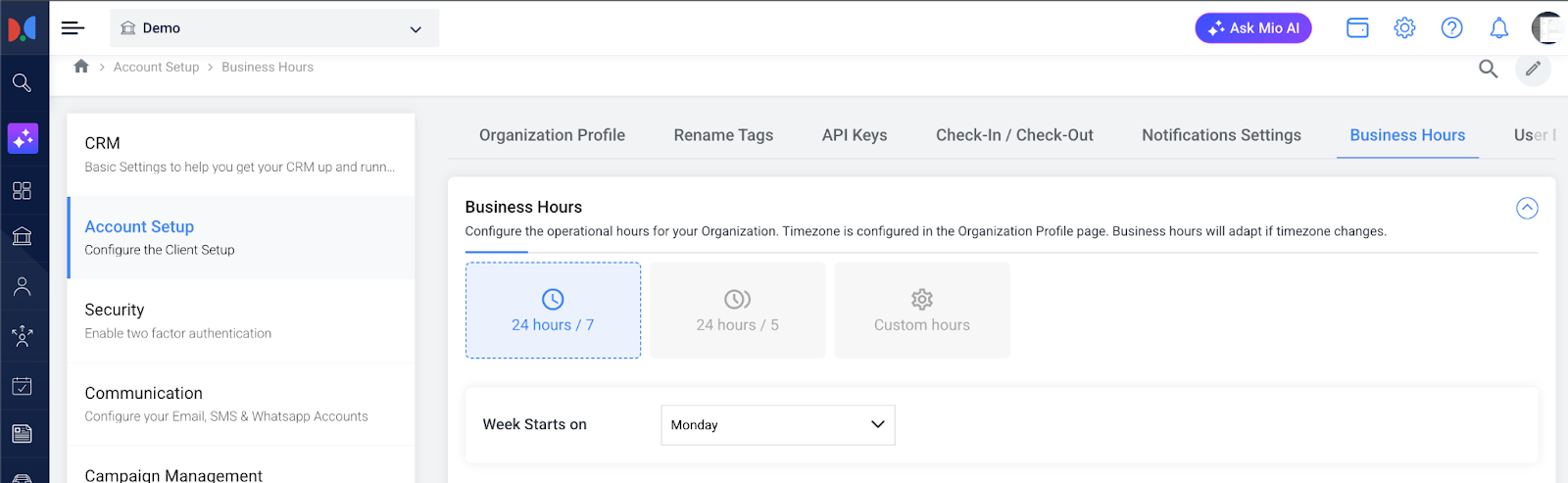Select the 24 hours / 7 option
The width and height of the screenshot is (1568, 483).
[553, 311]
